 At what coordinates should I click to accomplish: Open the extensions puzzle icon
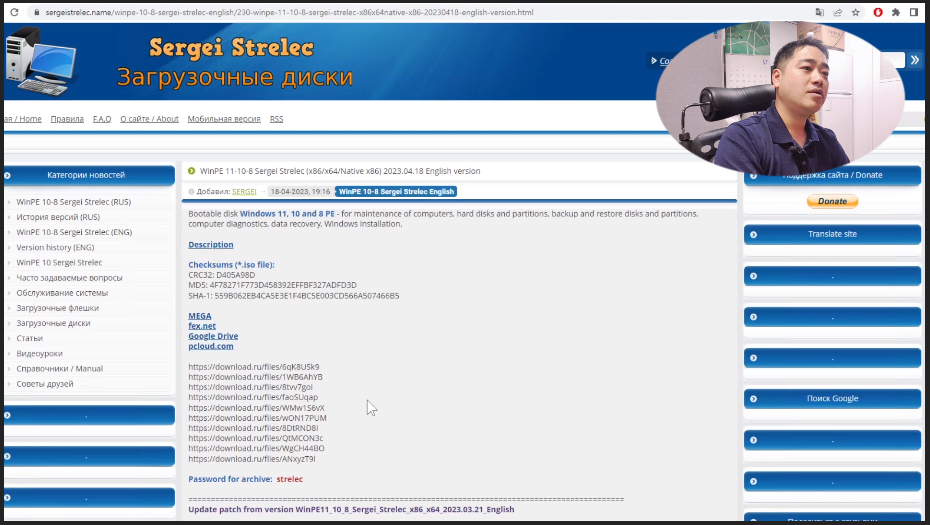896,12
